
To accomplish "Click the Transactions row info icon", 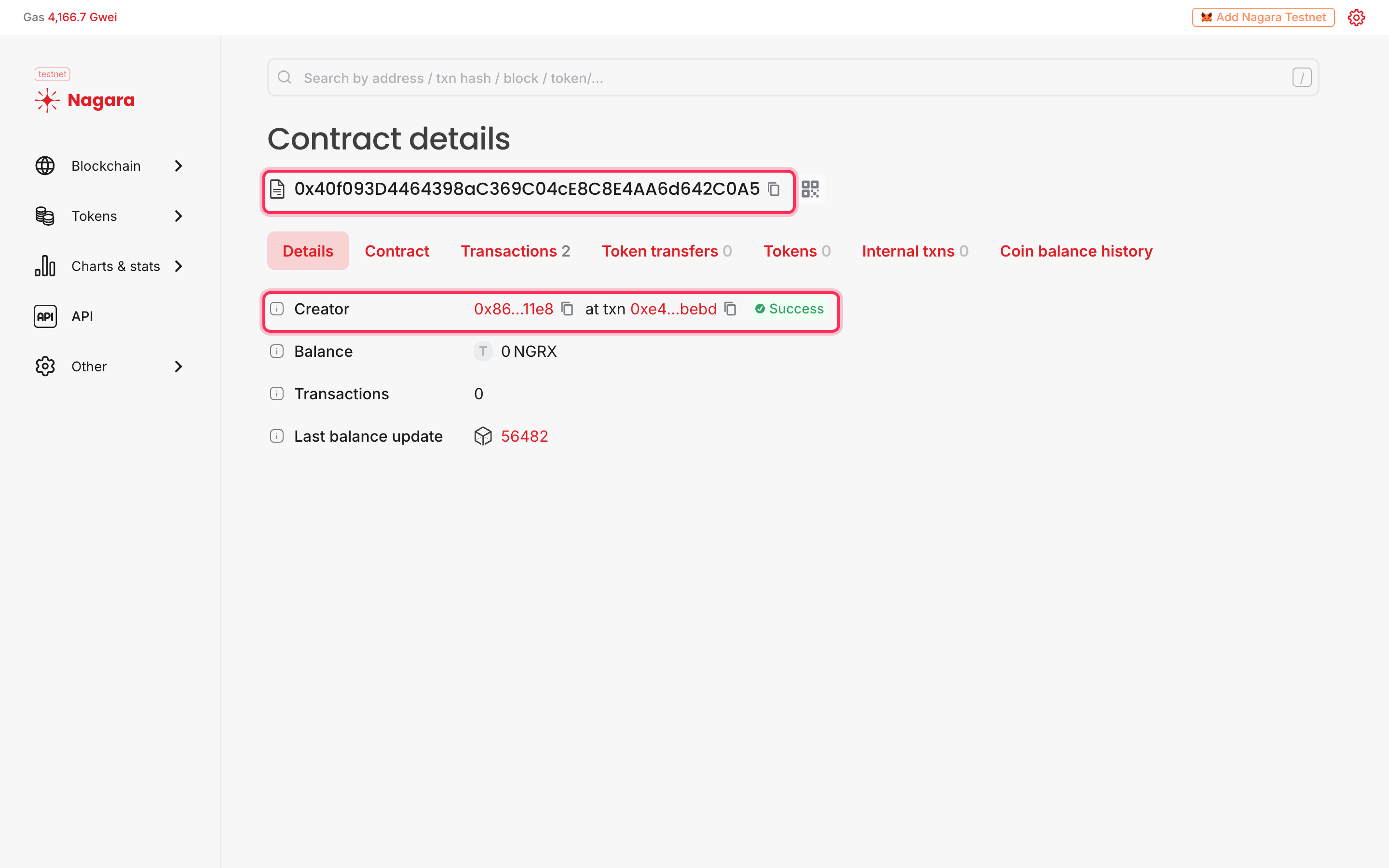I will tap(277, 394).
